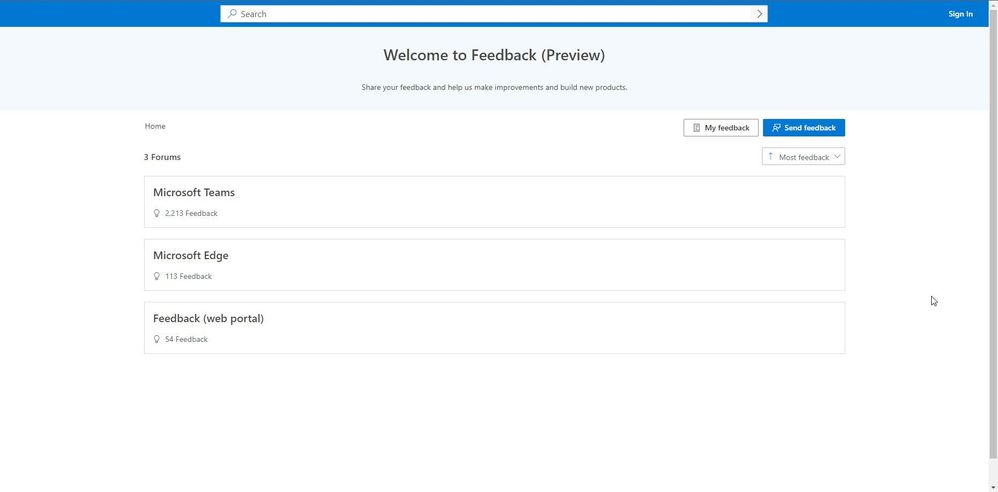Image resolution: width=998 pixels, height=492 pixels.
Task: Click the lightbulb icon beside 113 Feedback
Action: 157,276
